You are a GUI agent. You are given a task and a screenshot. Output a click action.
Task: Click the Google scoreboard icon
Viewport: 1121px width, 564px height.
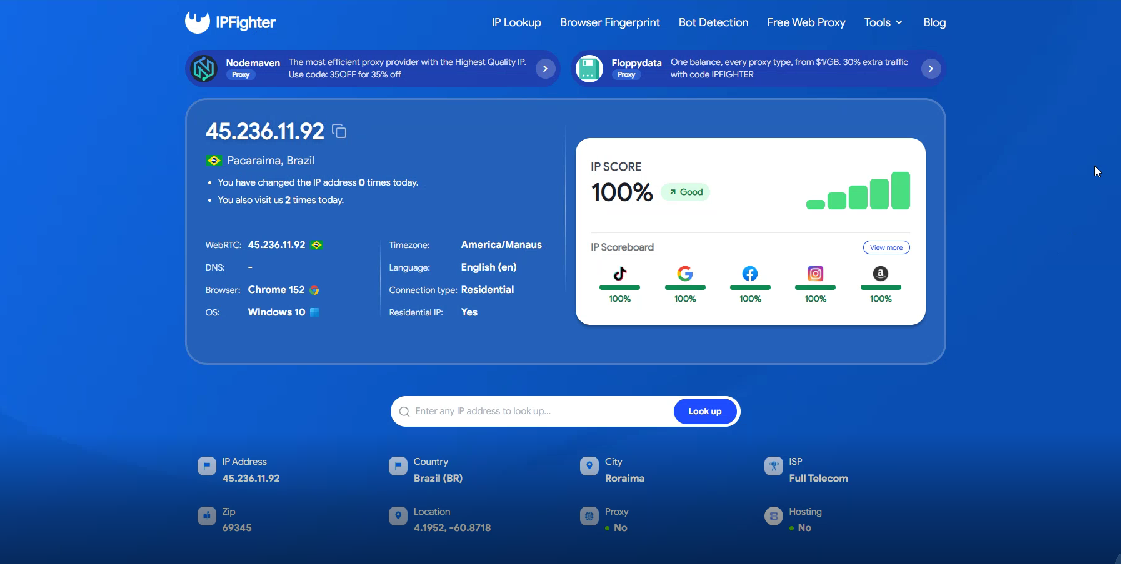685,273
